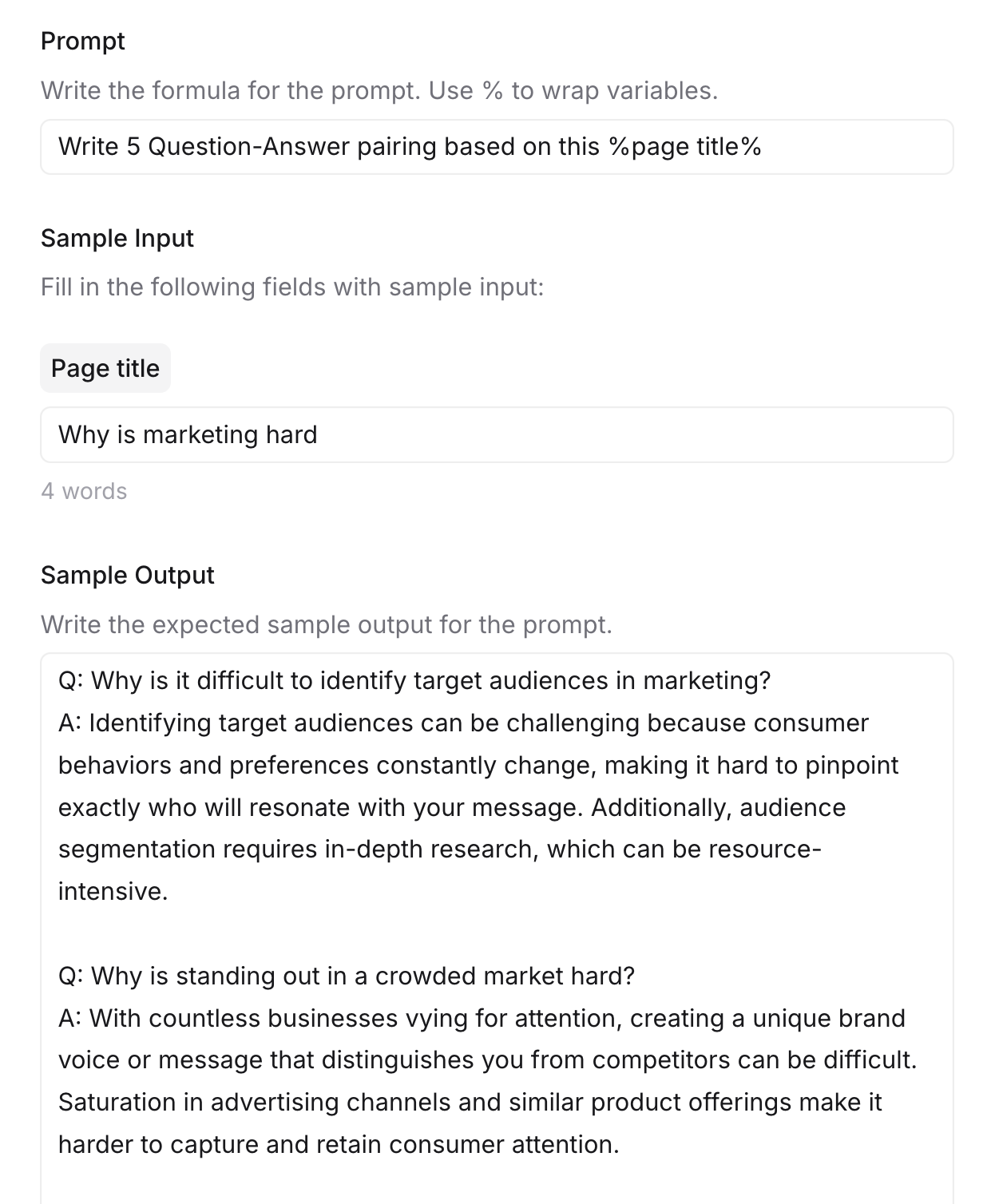Click "Write the expected sample output" description

tap(327, 624)
